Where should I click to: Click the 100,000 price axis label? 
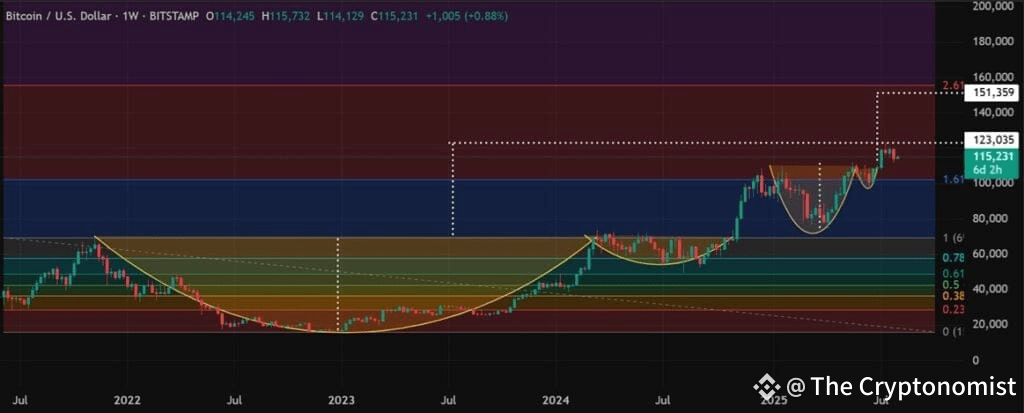(x=995, y=182)
